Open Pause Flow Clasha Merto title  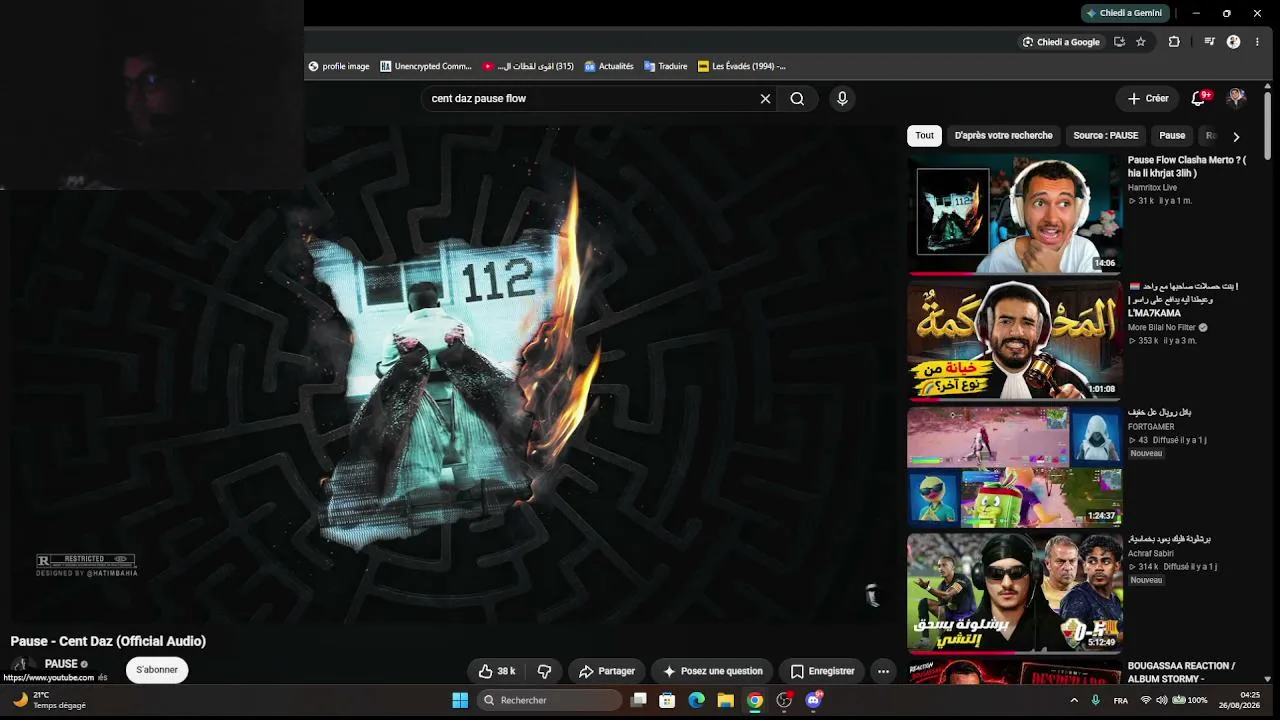pos(1187,166)
